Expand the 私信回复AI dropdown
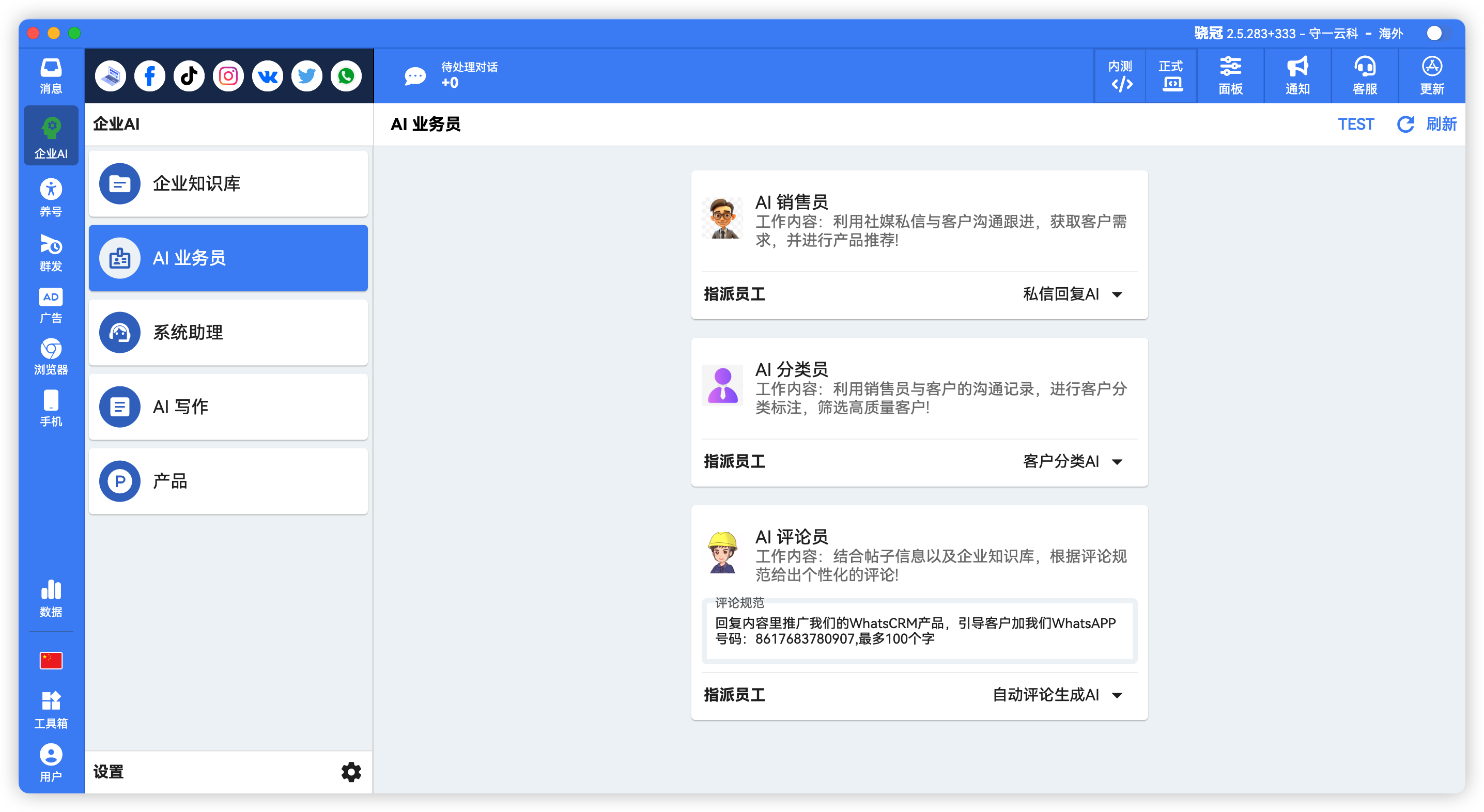1484x812 pixels. tap(1072, 294)
